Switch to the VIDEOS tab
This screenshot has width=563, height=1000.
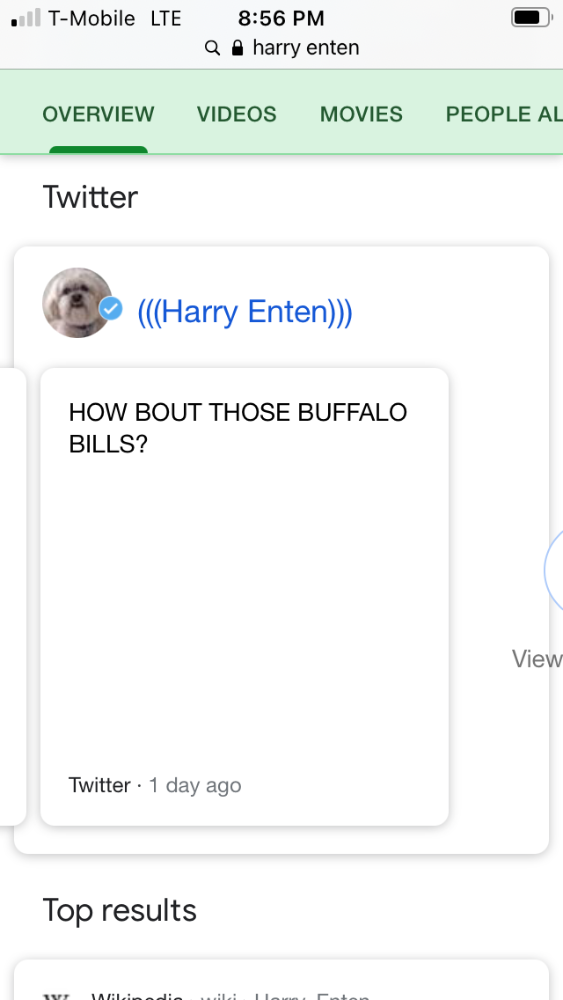click(x=237, y=114)
